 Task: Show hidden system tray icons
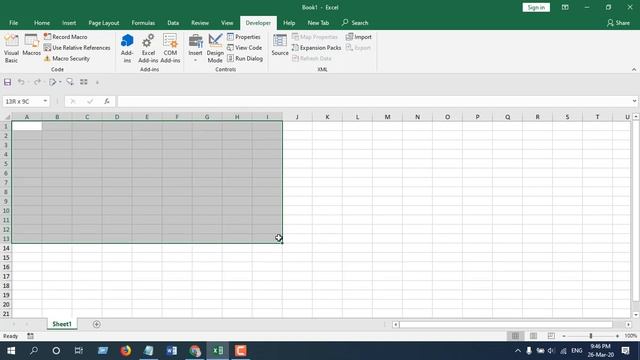pos(518,351)
